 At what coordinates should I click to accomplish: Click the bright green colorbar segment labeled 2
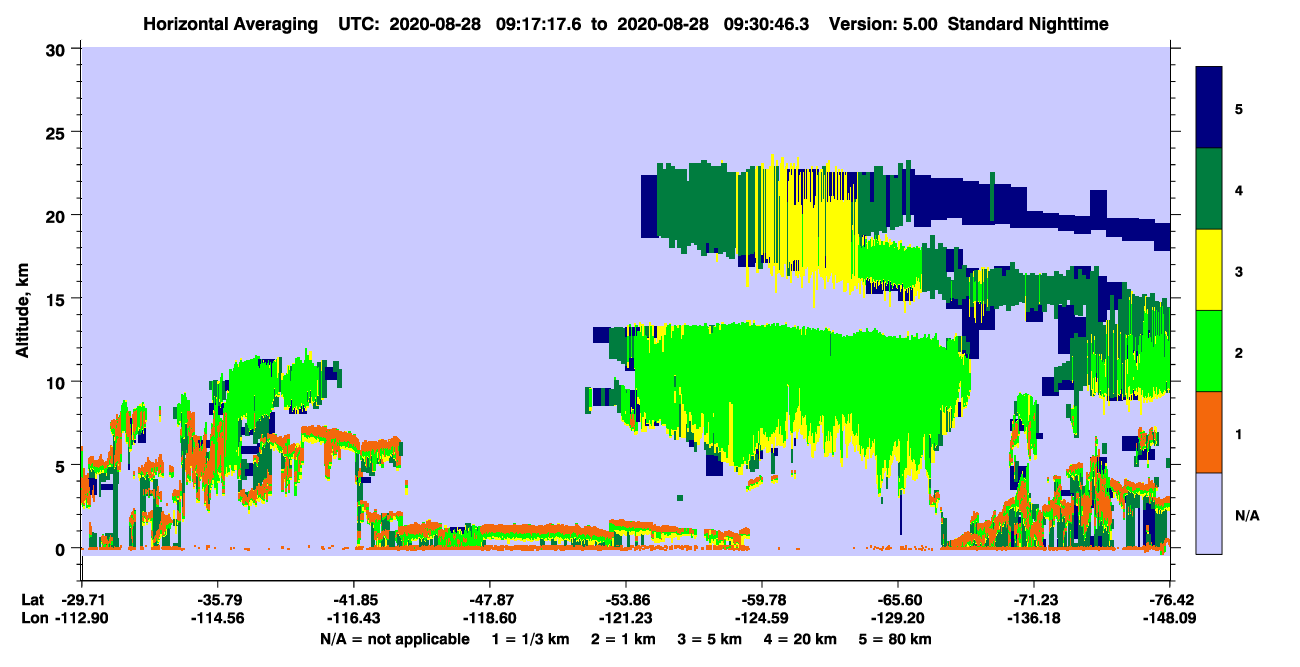[1209, 351]
